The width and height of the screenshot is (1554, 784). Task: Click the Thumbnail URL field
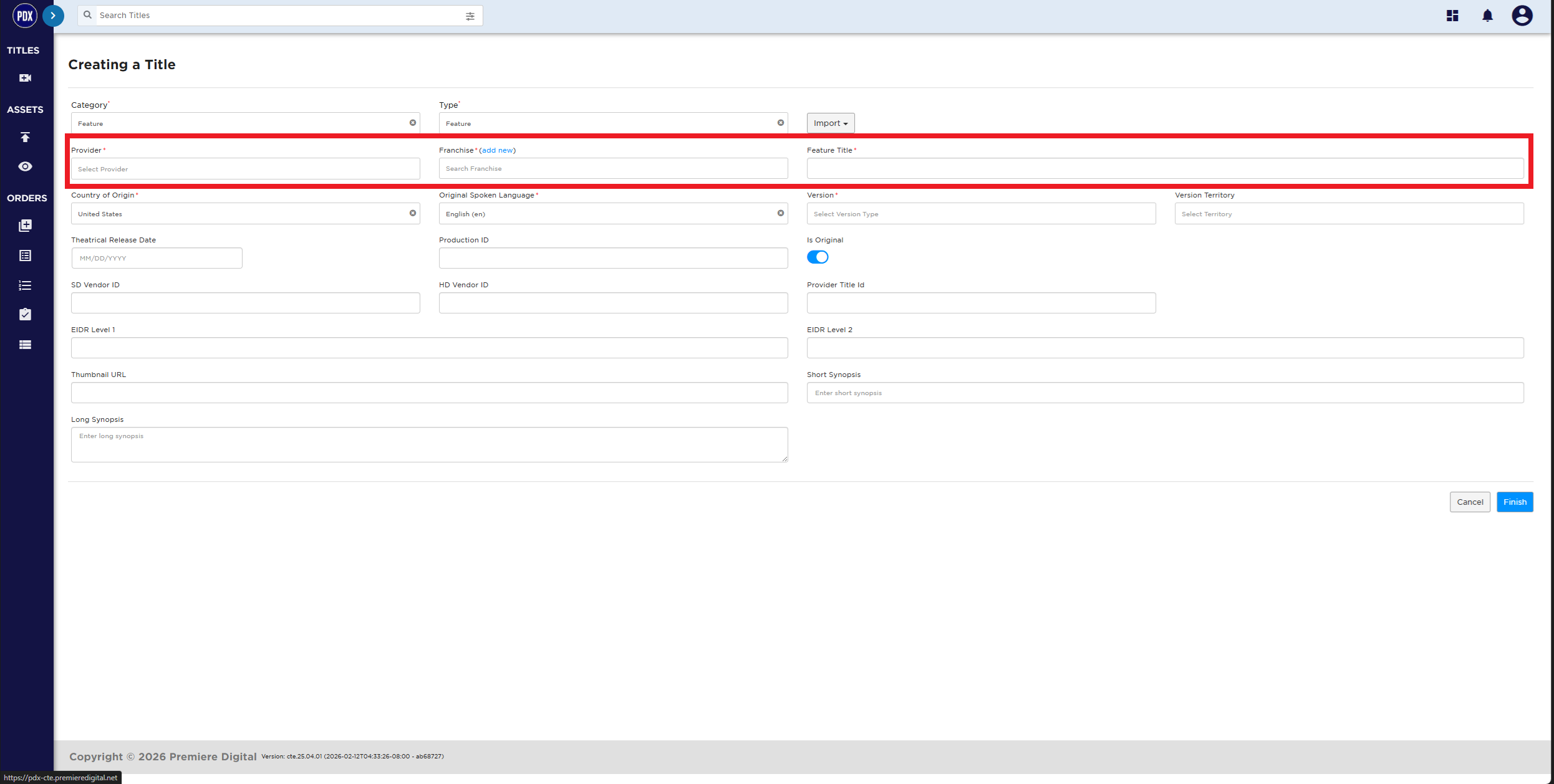tap(430, 393)
